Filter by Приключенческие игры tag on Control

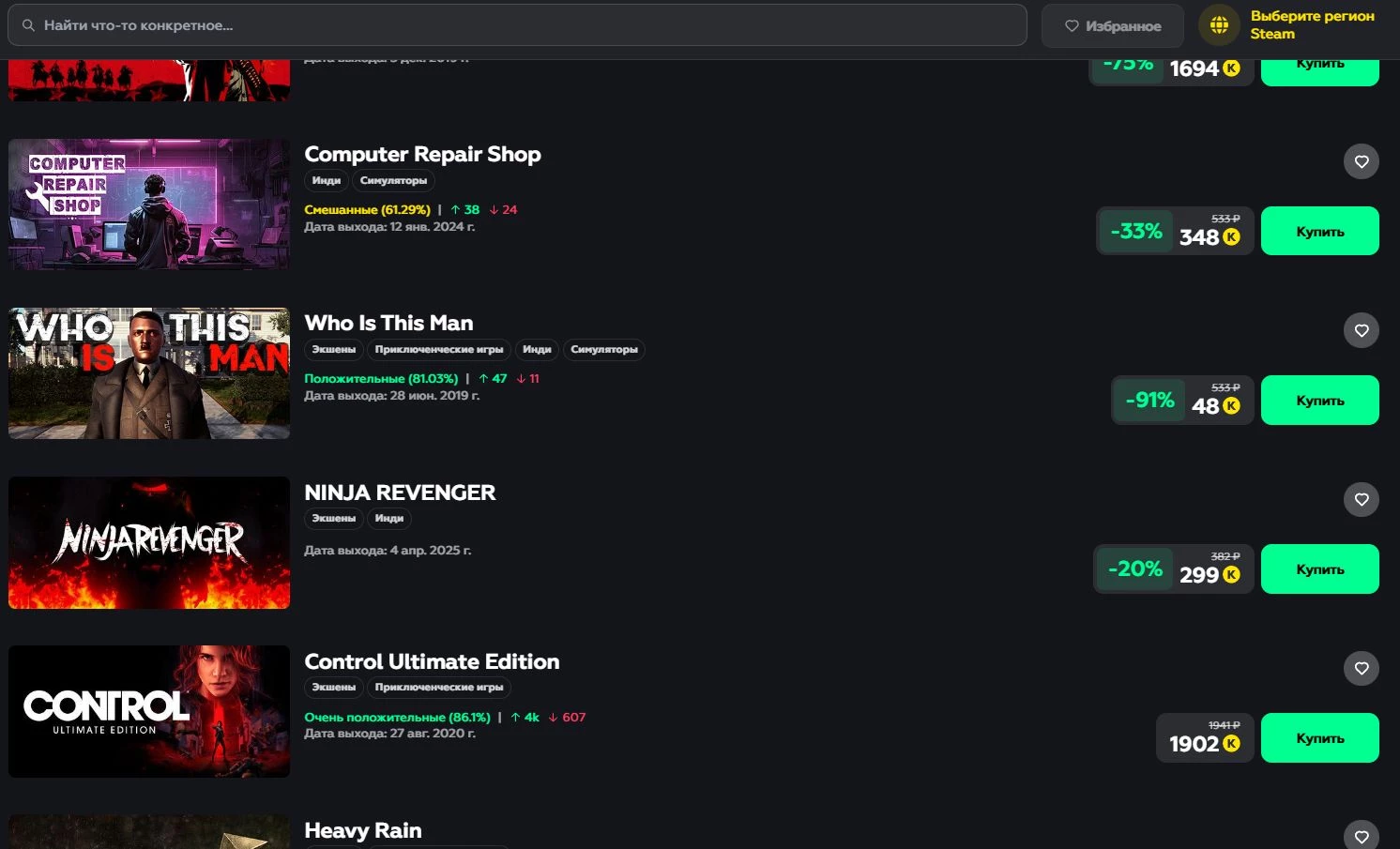click(438, 687)
